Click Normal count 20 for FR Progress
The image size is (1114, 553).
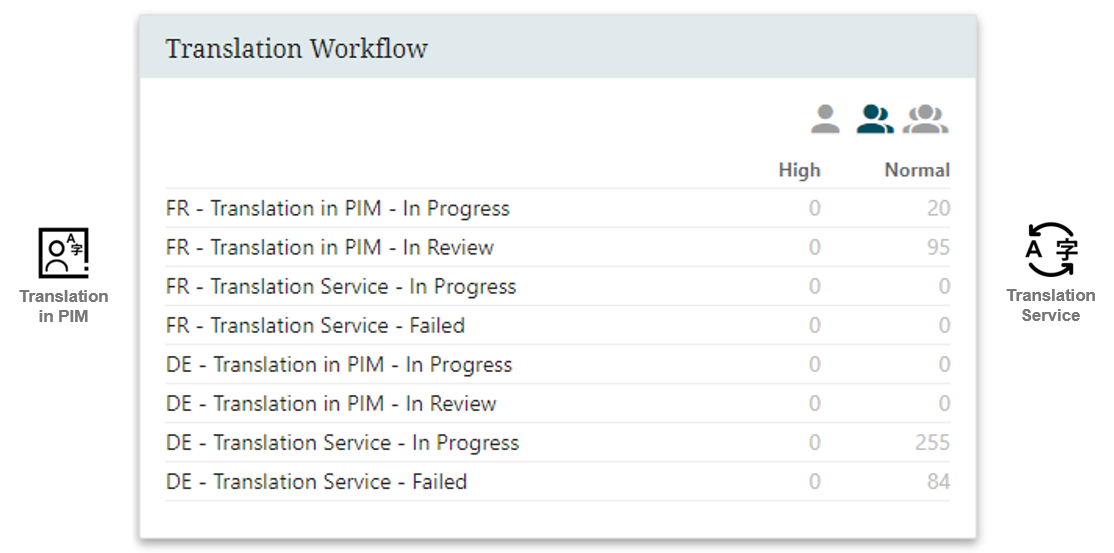[939, 208]
